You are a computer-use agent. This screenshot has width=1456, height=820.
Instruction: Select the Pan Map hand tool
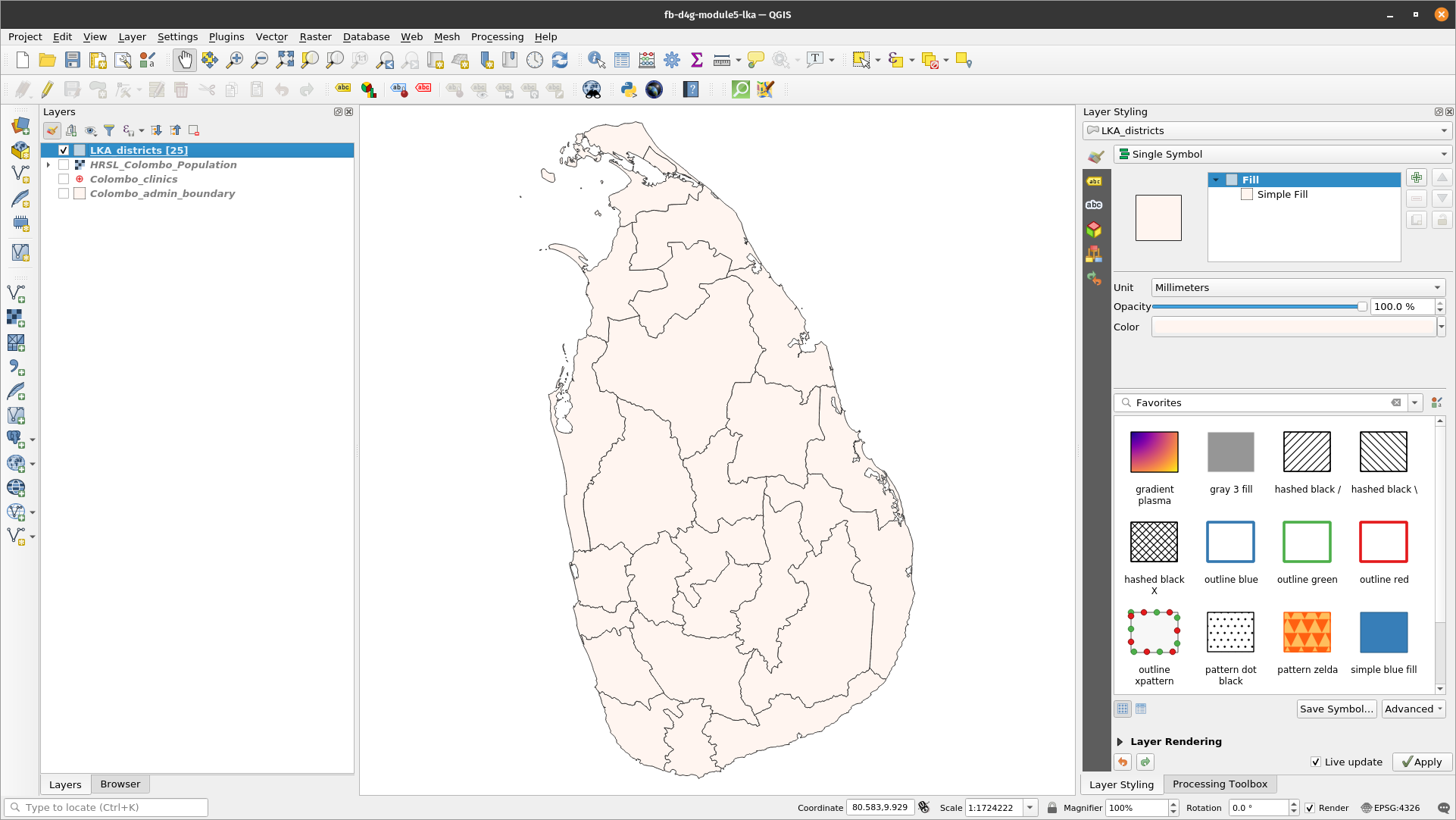pos(184,61)
